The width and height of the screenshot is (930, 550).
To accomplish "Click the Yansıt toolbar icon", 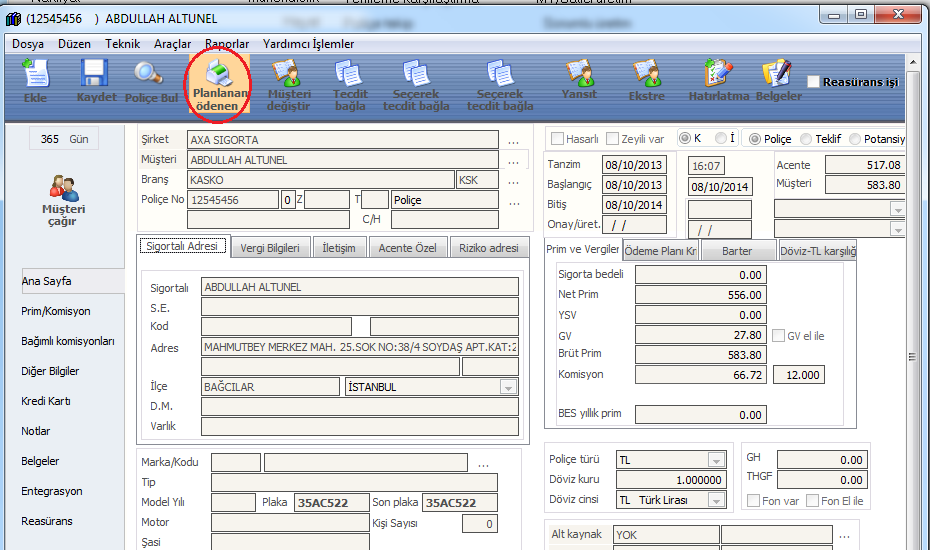I will pyautogui.click(x=579, y=79).
